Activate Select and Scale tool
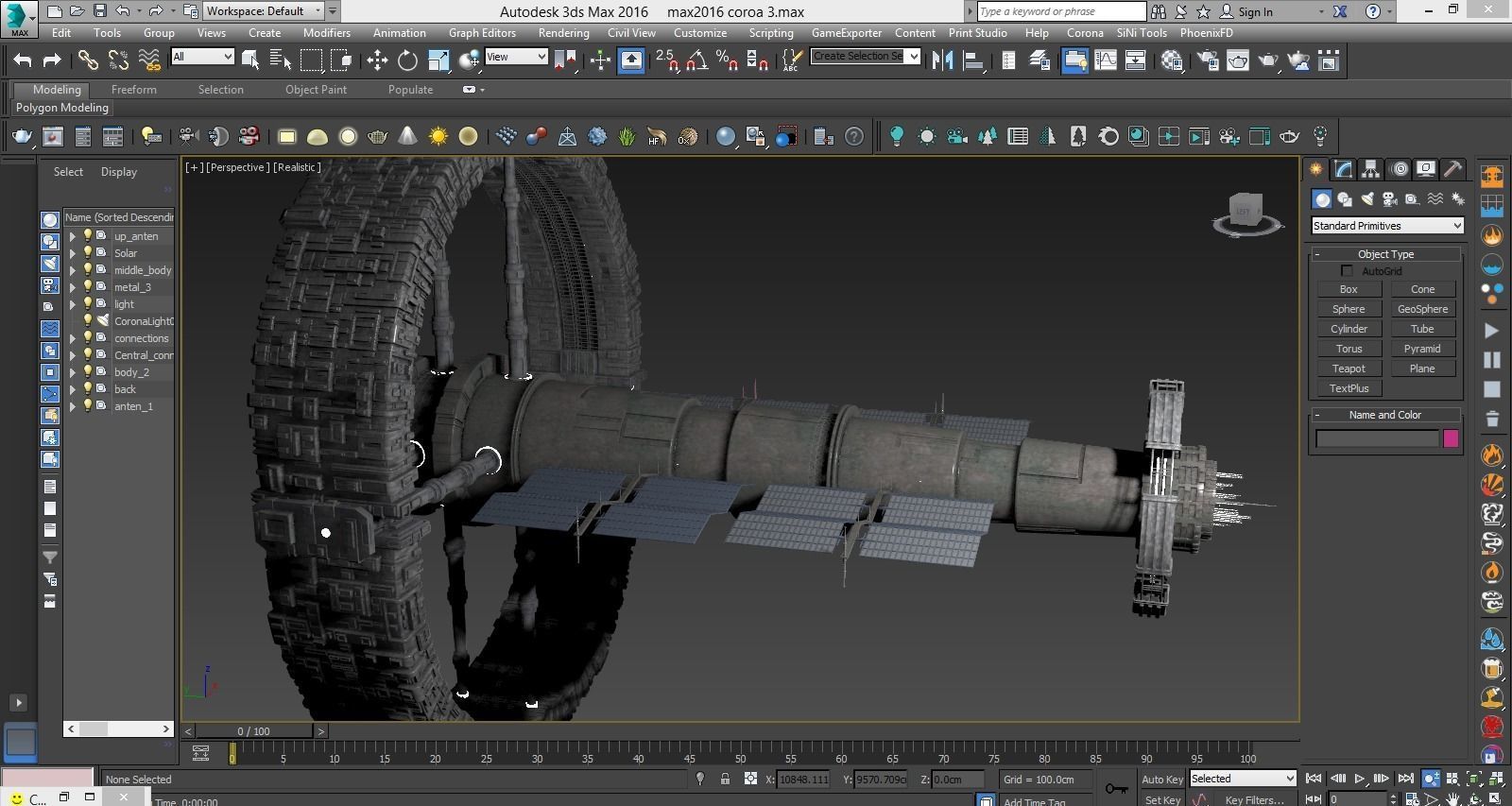 point(438,60)
